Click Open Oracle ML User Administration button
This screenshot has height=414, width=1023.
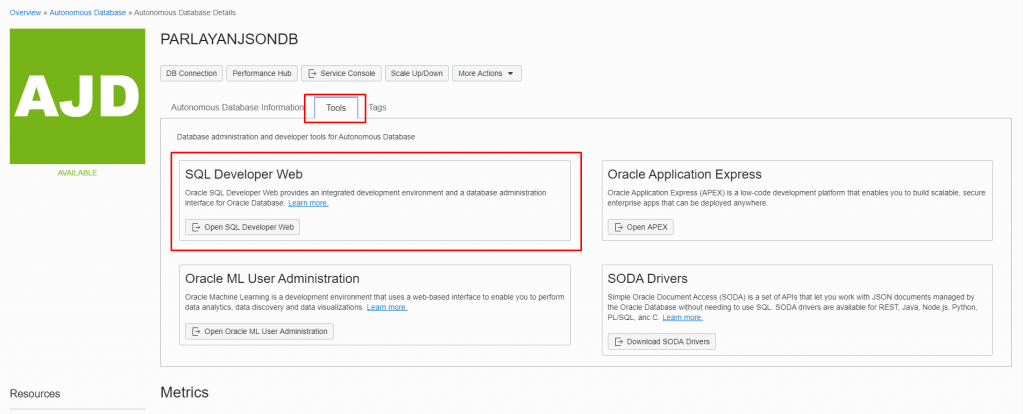coord(259,331)
